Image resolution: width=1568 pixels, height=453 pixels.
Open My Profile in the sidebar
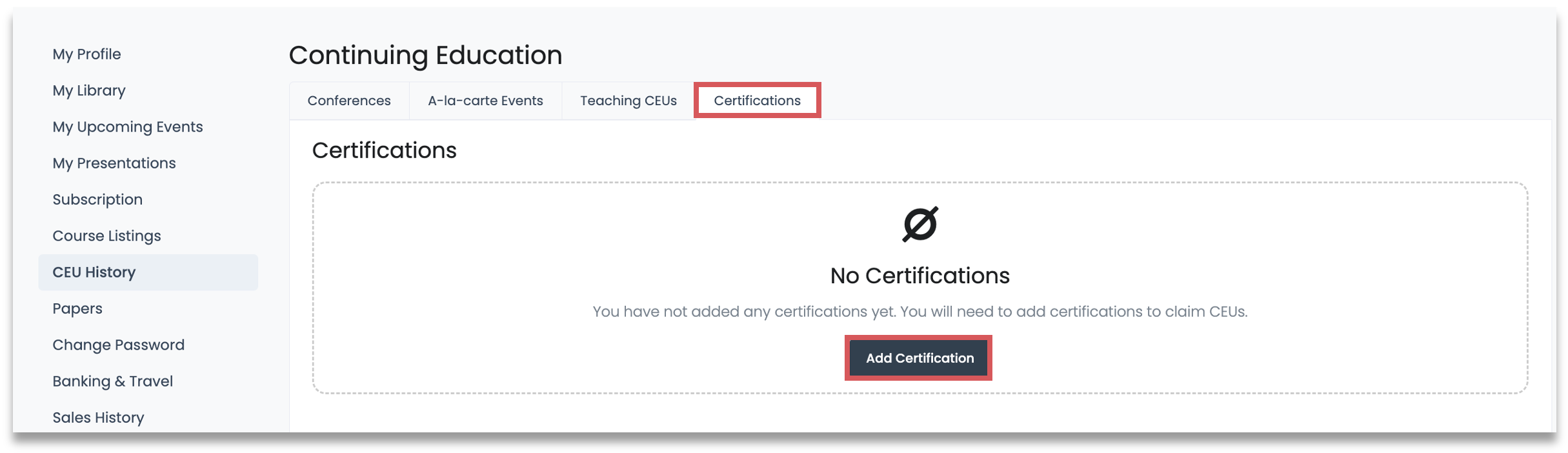pos(87,54)
